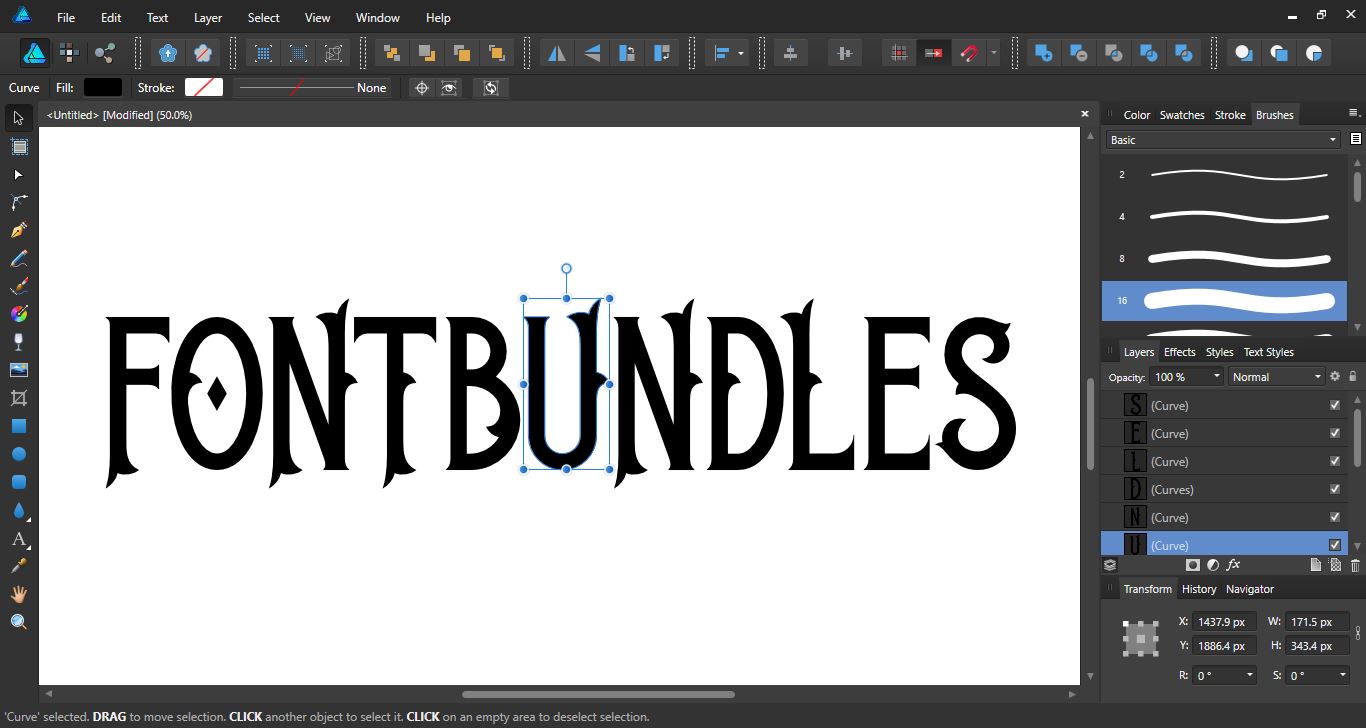Open the snapping options dropdown arrow
1366x728 pixels.
click(x=993, y=53)
